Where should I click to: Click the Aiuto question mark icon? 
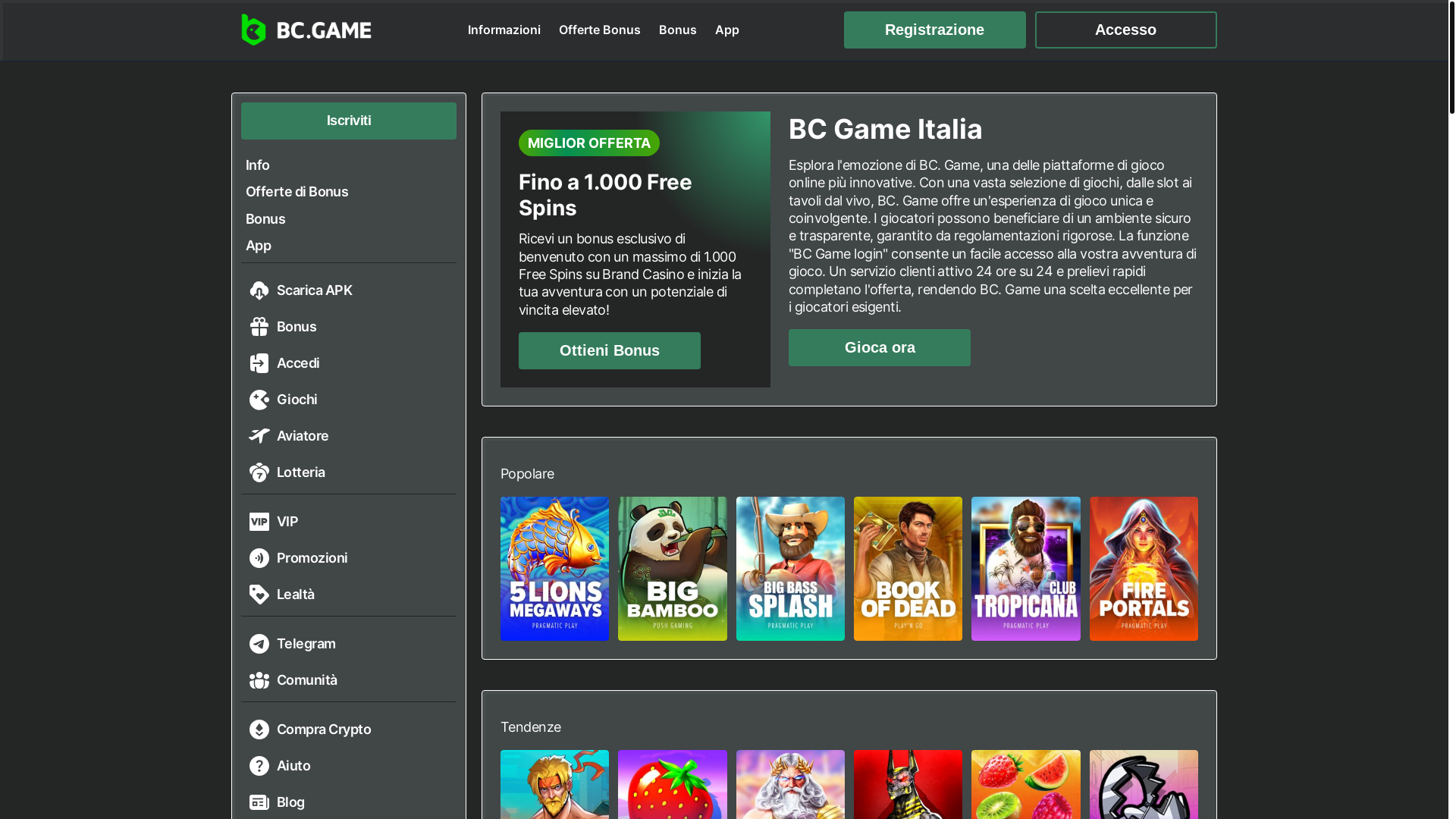[259, 766]
